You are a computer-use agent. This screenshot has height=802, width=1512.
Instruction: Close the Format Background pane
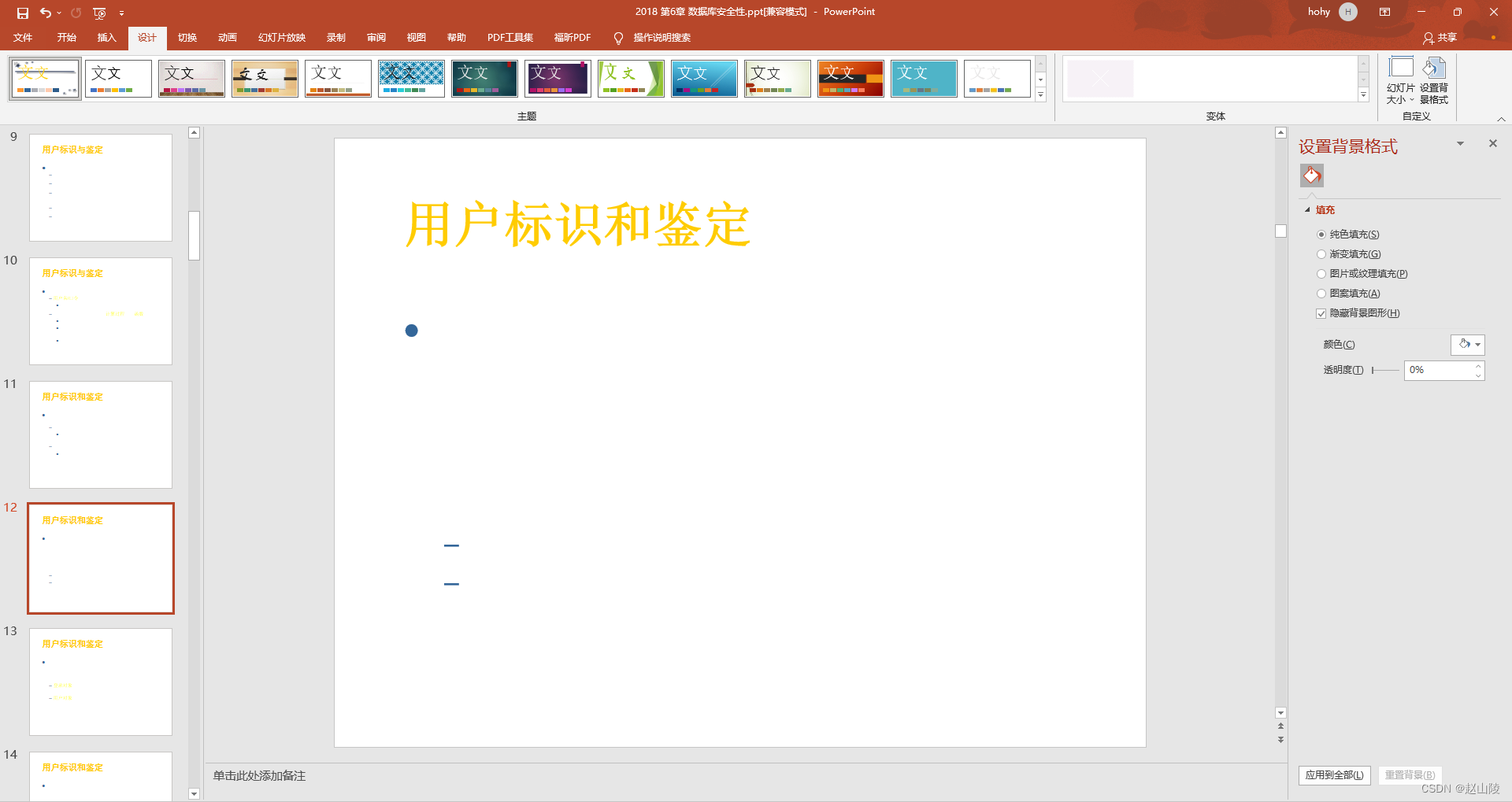[x=1492, y=143]
